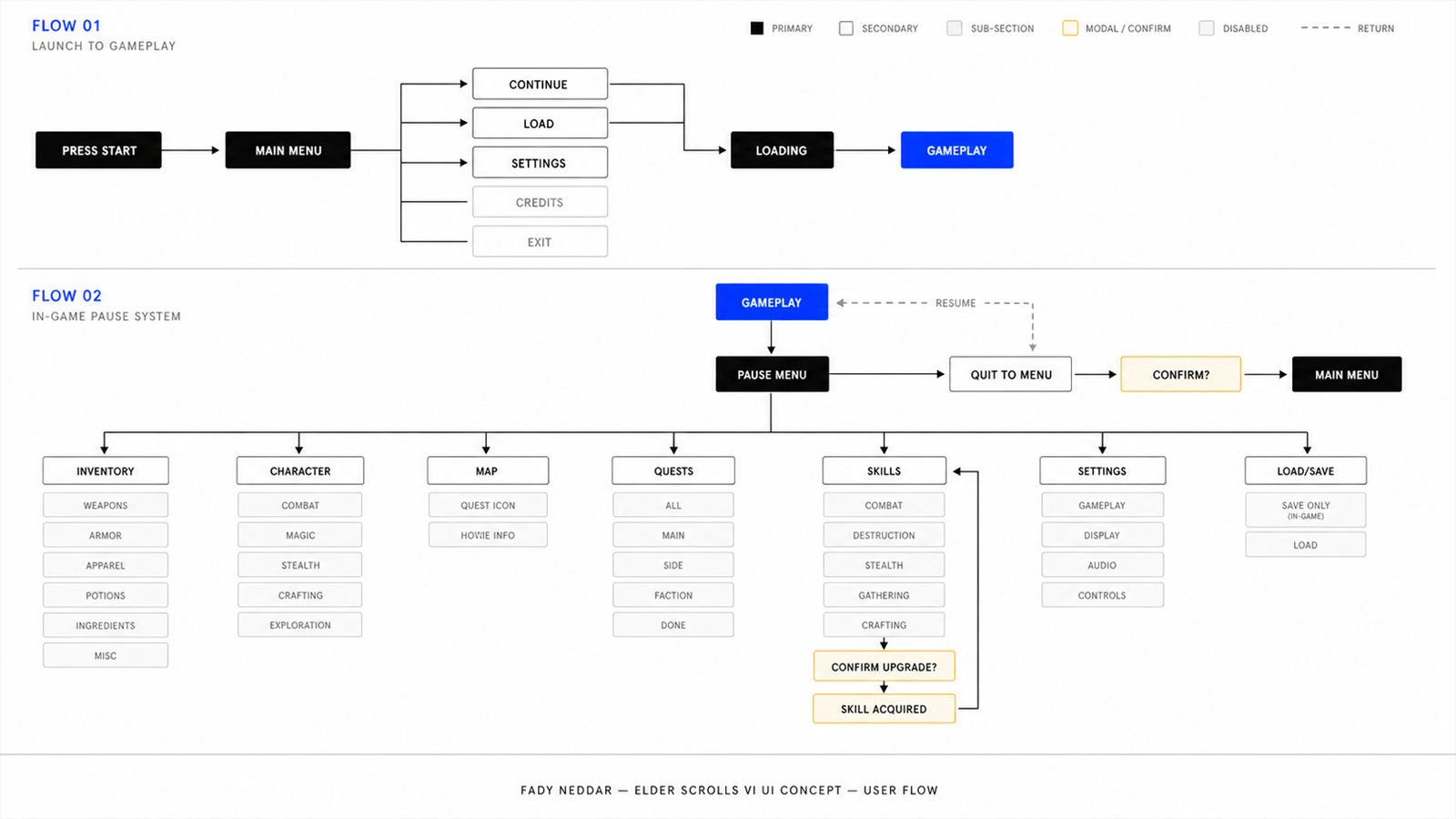Click DESTRUCTION under Skills
This screenshot has width=1456, height=819.
[x=884, y=535]
